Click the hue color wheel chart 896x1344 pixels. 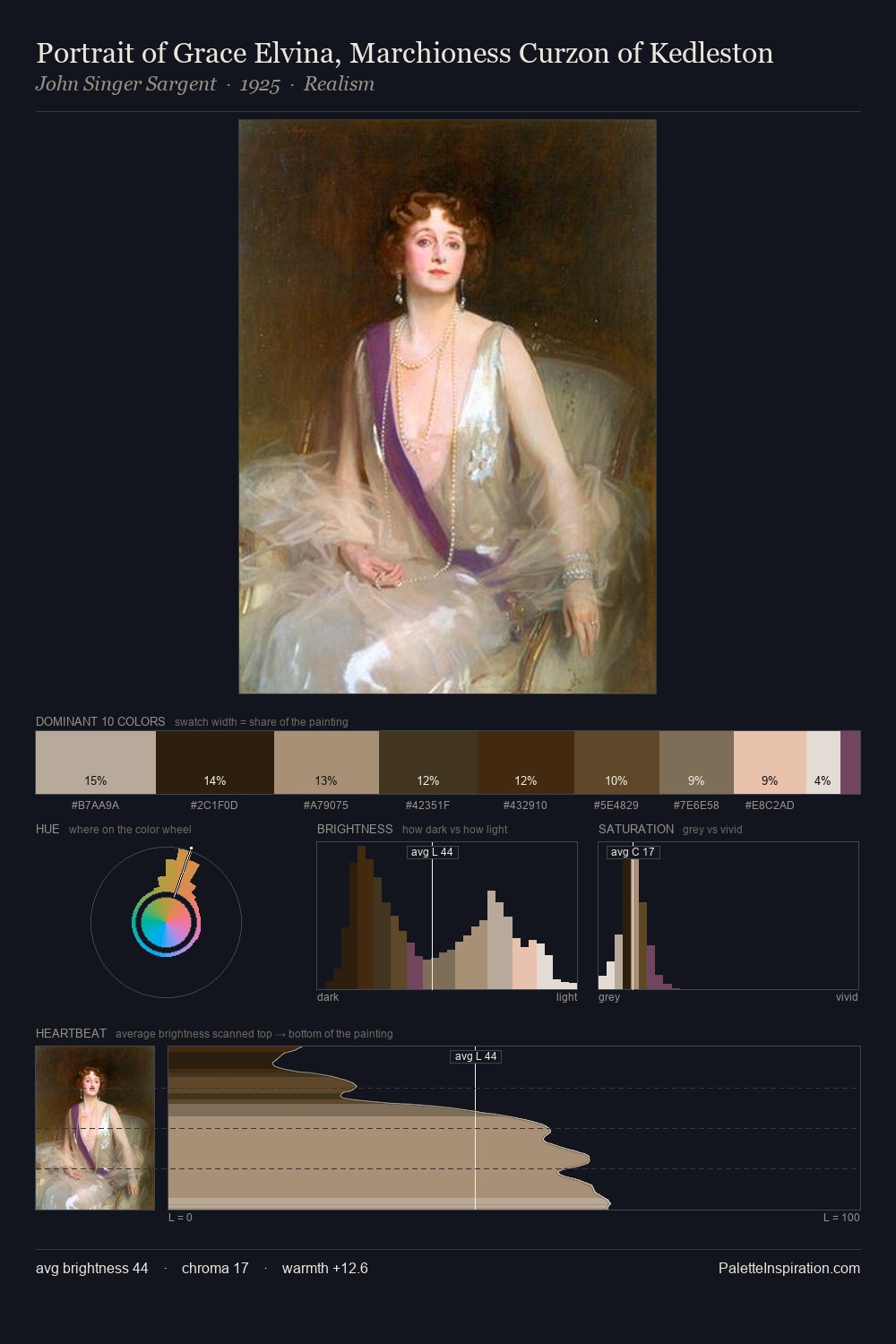[x=166, y=922]
